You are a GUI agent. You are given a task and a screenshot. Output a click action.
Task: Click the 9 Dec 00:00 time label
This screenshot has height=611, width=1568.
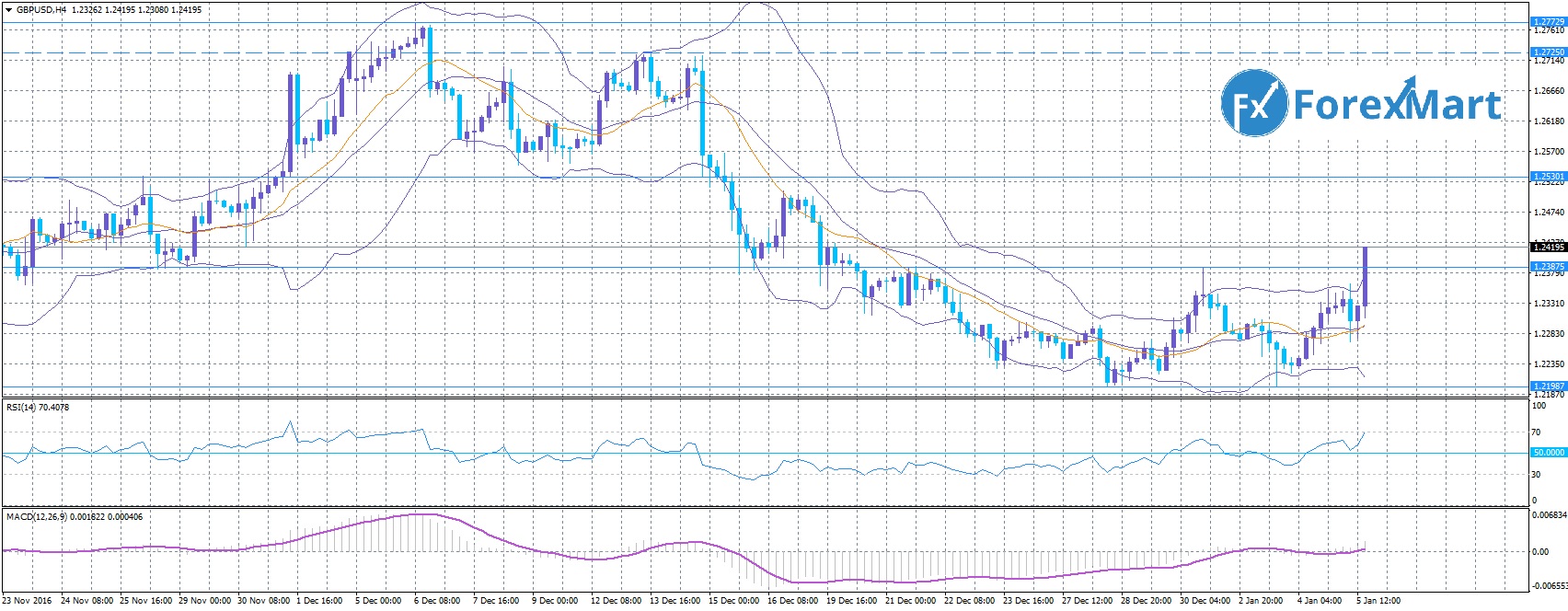[555, 601]
